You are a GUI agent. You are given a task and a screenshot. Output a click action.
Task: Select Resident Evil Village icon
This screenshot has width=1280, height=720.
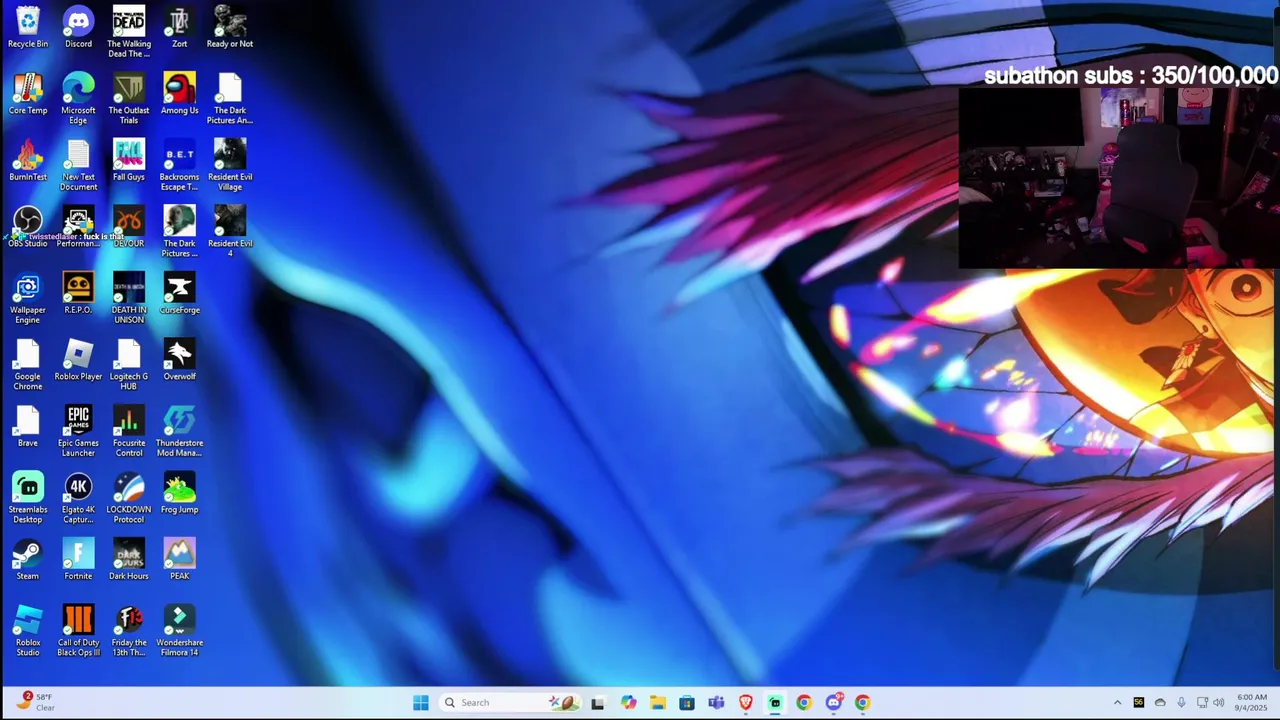point(230,165)
